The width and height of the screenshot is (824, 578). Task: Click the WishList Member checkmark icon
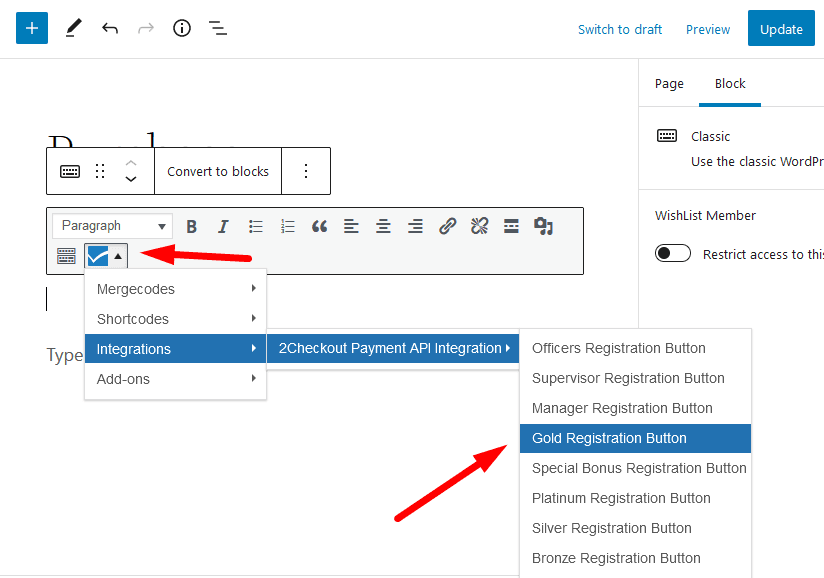tap(98, 256)
